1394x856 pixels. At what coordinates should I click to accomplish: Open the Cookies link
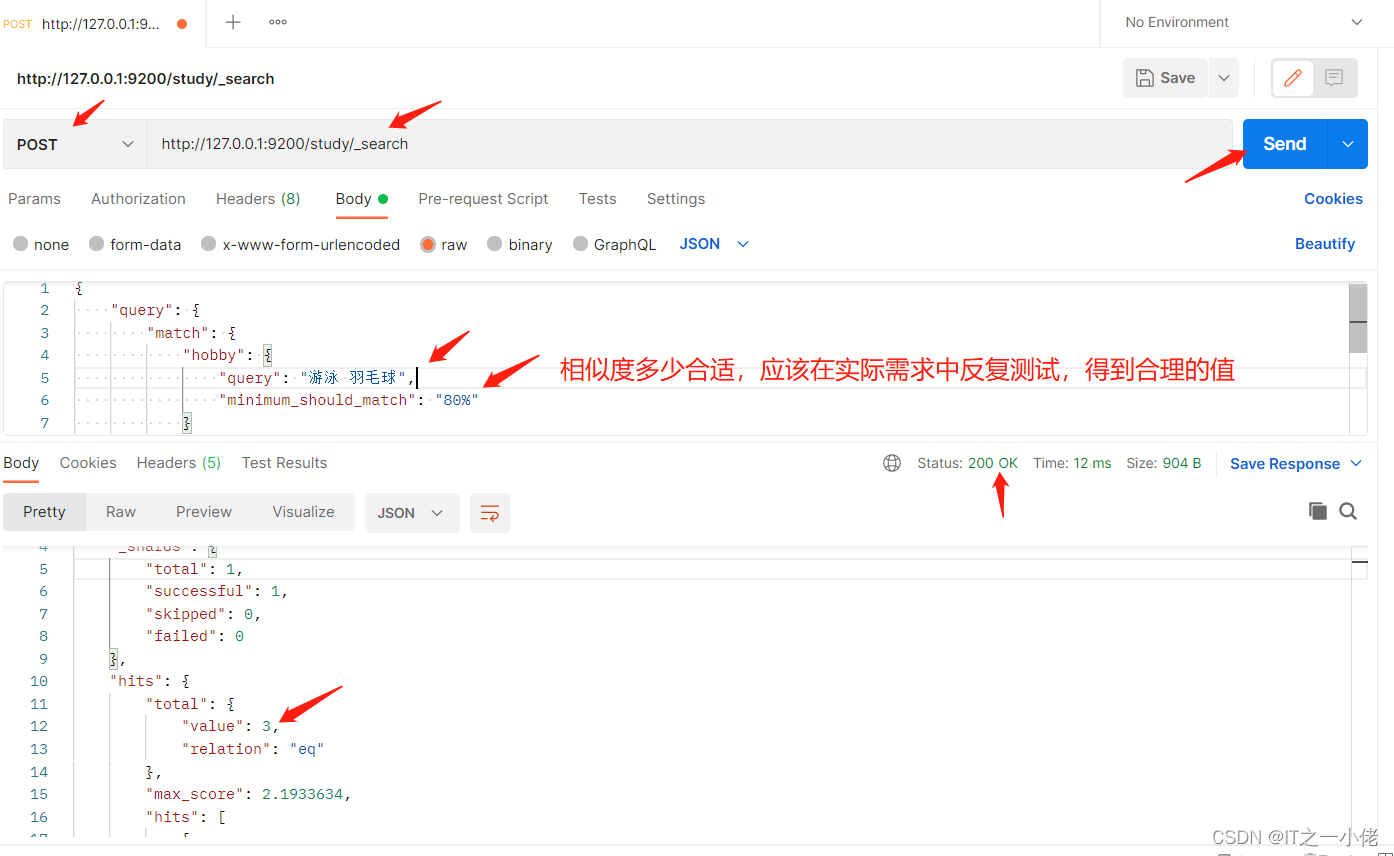click(x=1333, y=199)
